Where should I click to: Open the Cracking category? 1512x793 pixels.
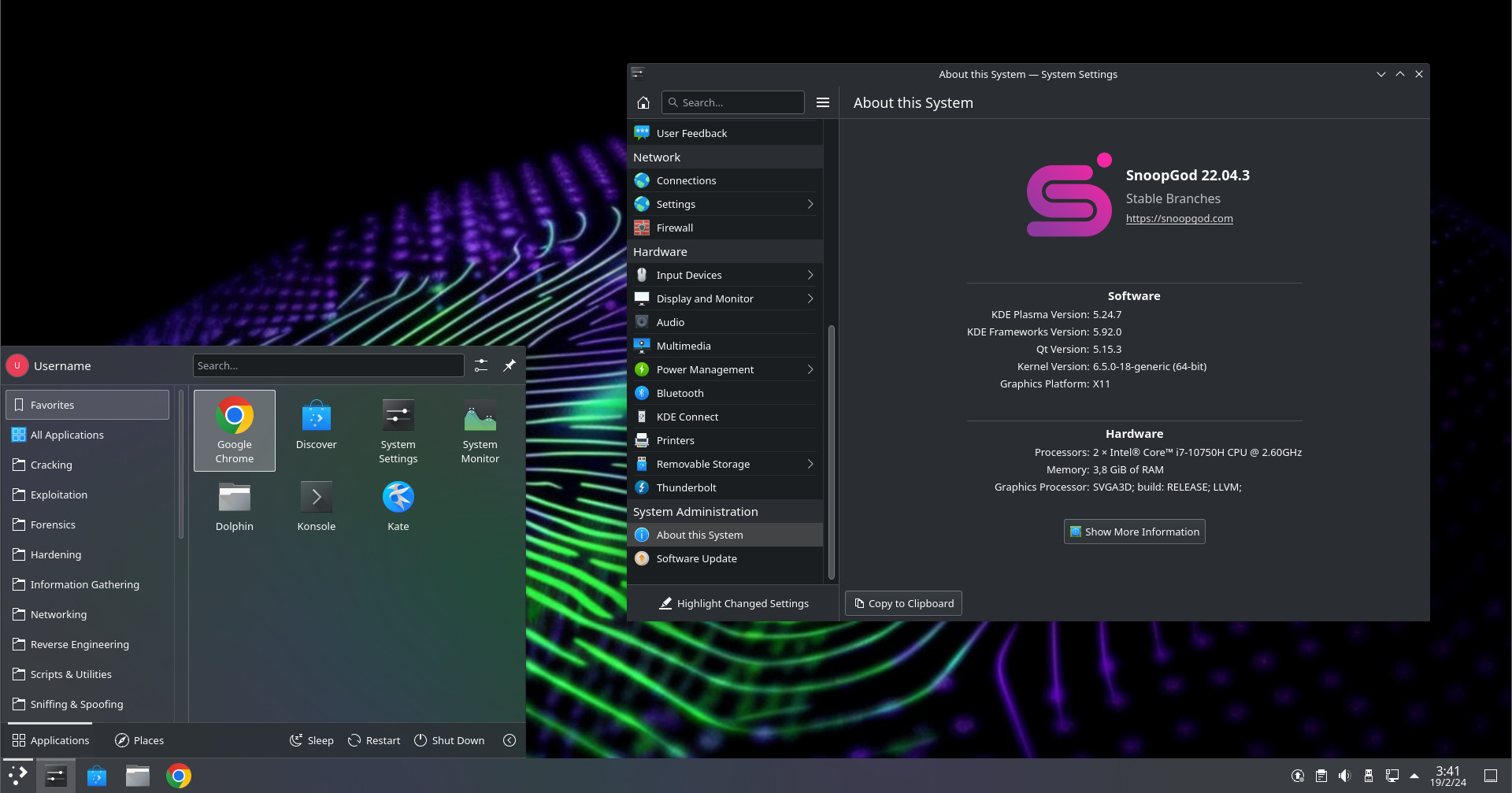pyautogui.click(x=87, y=465)
